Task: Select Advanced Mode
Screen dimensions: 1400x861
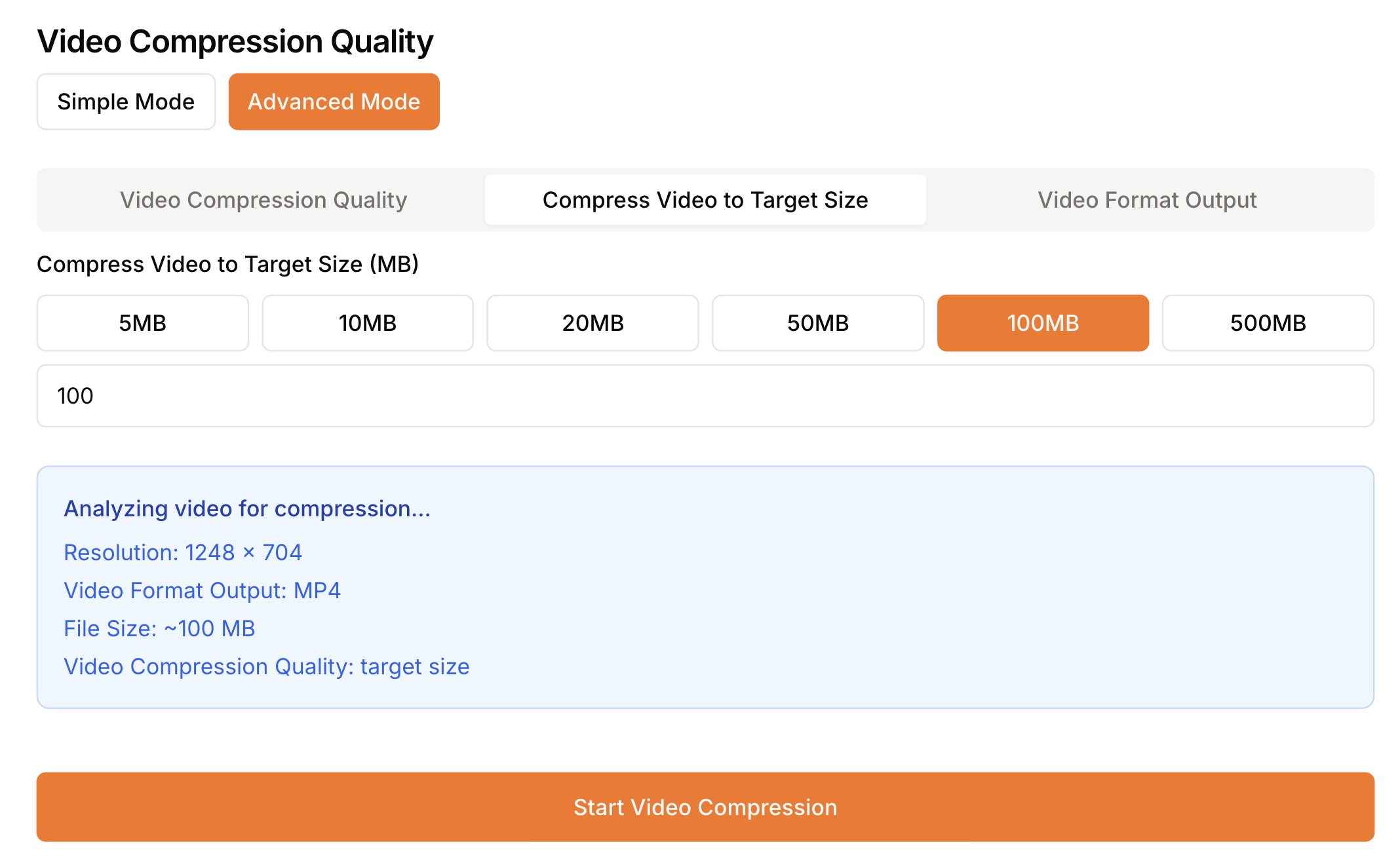Action: 334,102
